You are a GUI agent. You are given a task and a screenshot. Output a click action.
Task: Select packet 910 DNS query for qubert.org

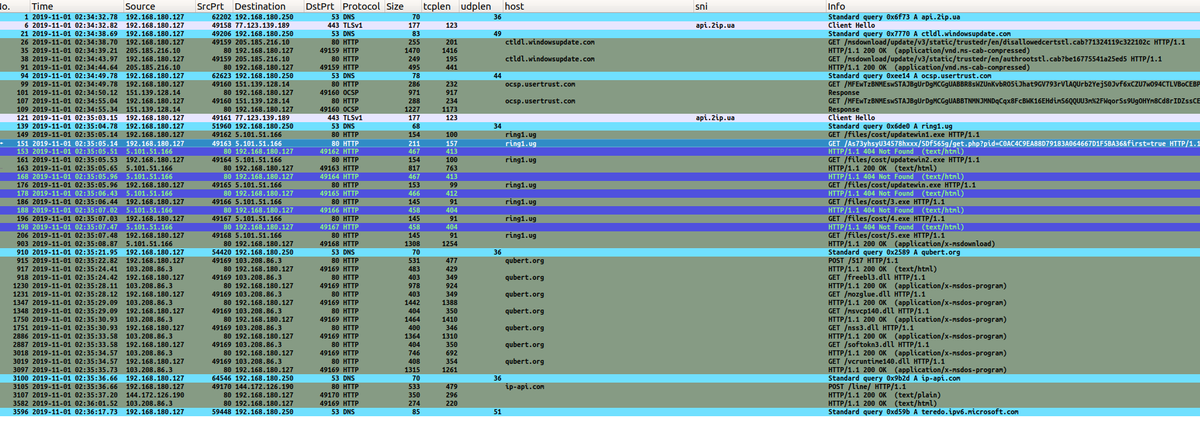point(600,250)
